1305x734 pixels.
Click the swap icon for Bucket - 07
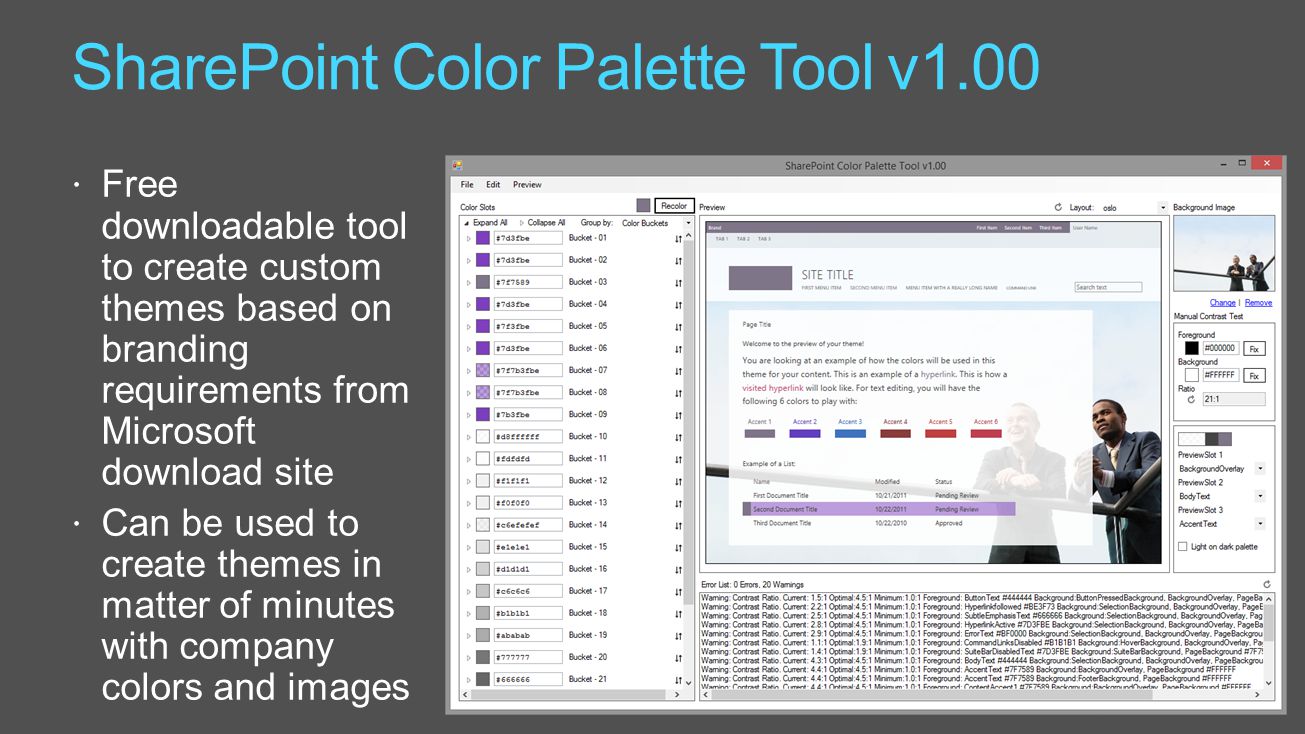pyautogui.click(x=678, y=371)
